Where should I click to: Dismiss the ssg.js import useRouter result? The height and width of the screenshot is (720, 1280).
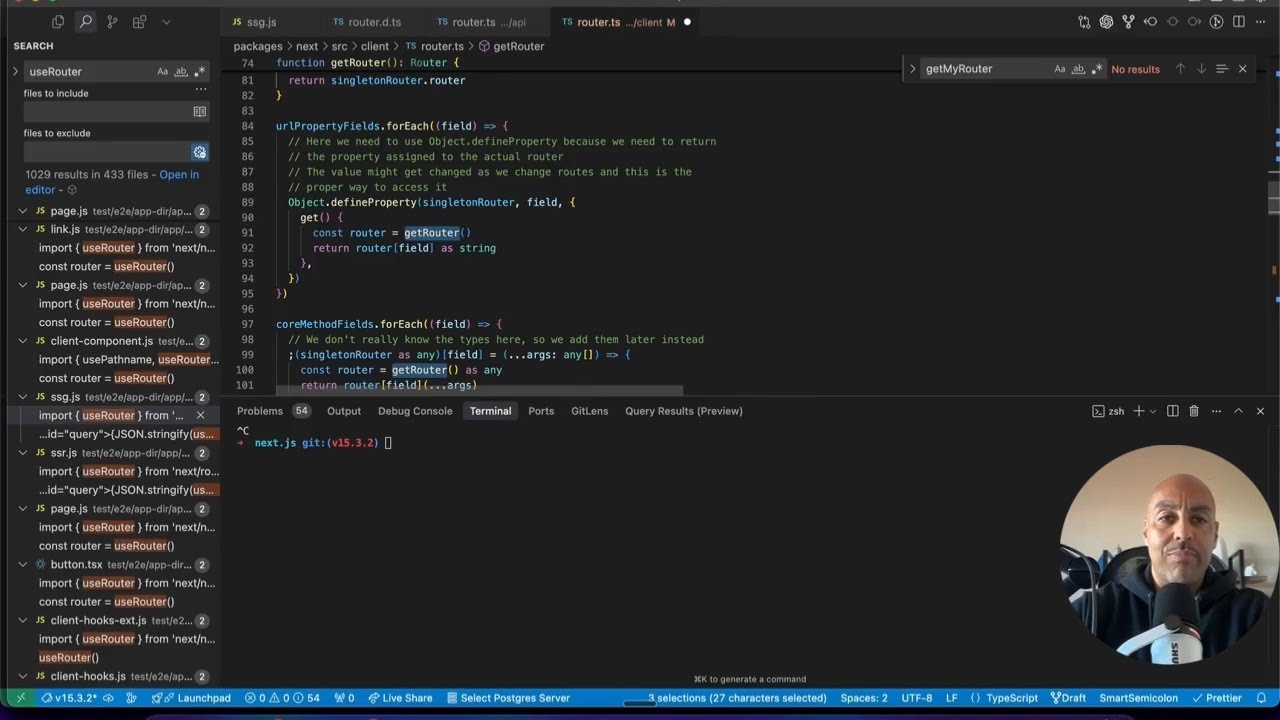coord(200,415)
